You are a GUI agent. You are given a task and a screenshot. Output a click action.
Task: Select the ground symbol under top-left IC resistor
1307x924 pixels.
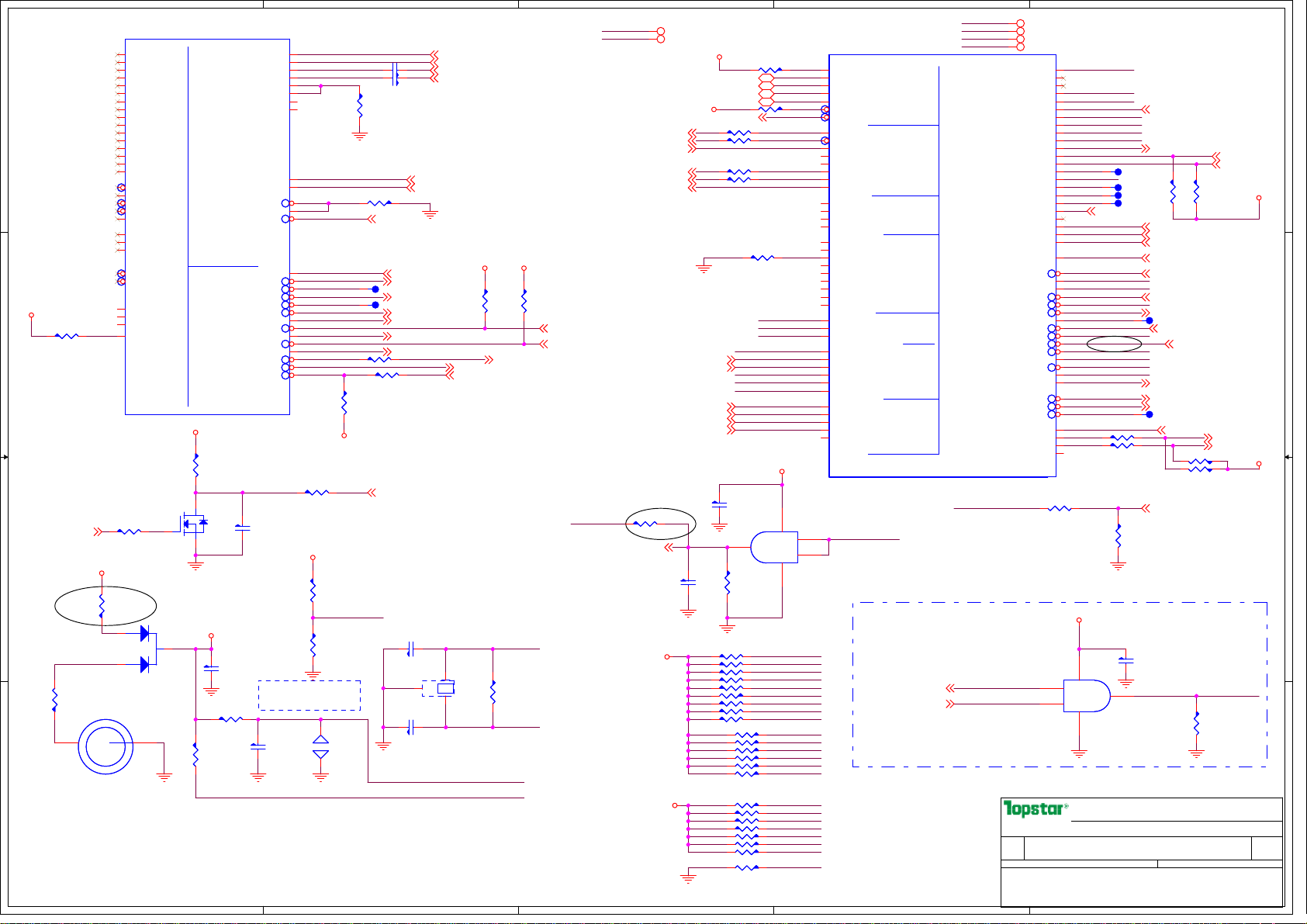[x=359, y=136]
